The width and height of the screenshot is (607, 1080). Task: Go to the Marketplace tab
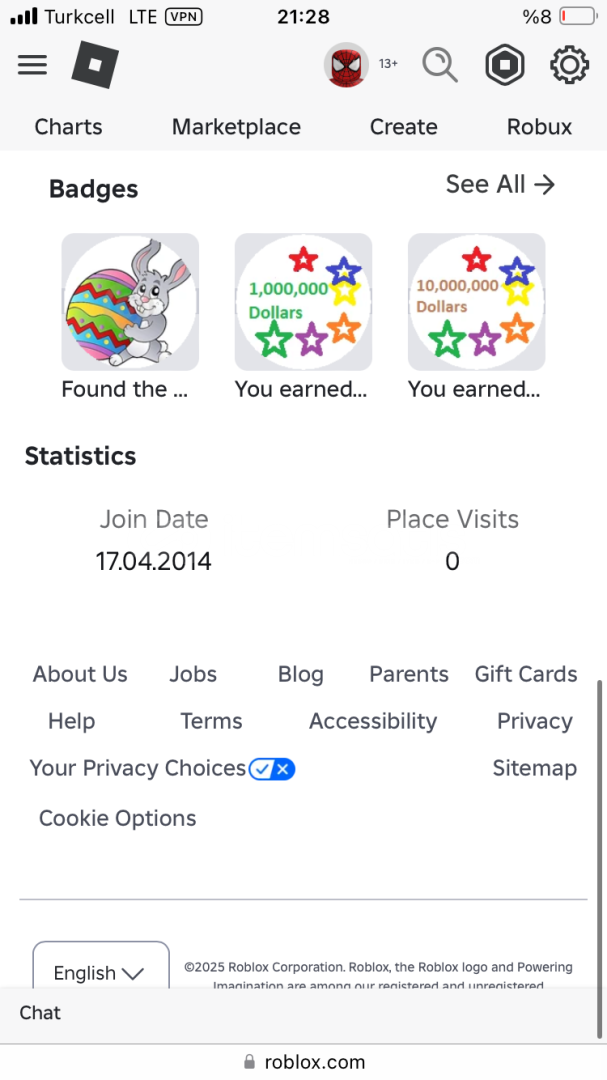coord(236,127)
